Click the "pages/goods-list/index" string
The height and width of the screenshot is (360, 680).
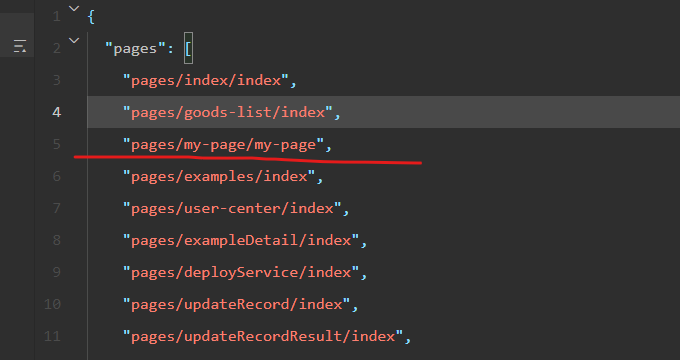coord(228,113)
